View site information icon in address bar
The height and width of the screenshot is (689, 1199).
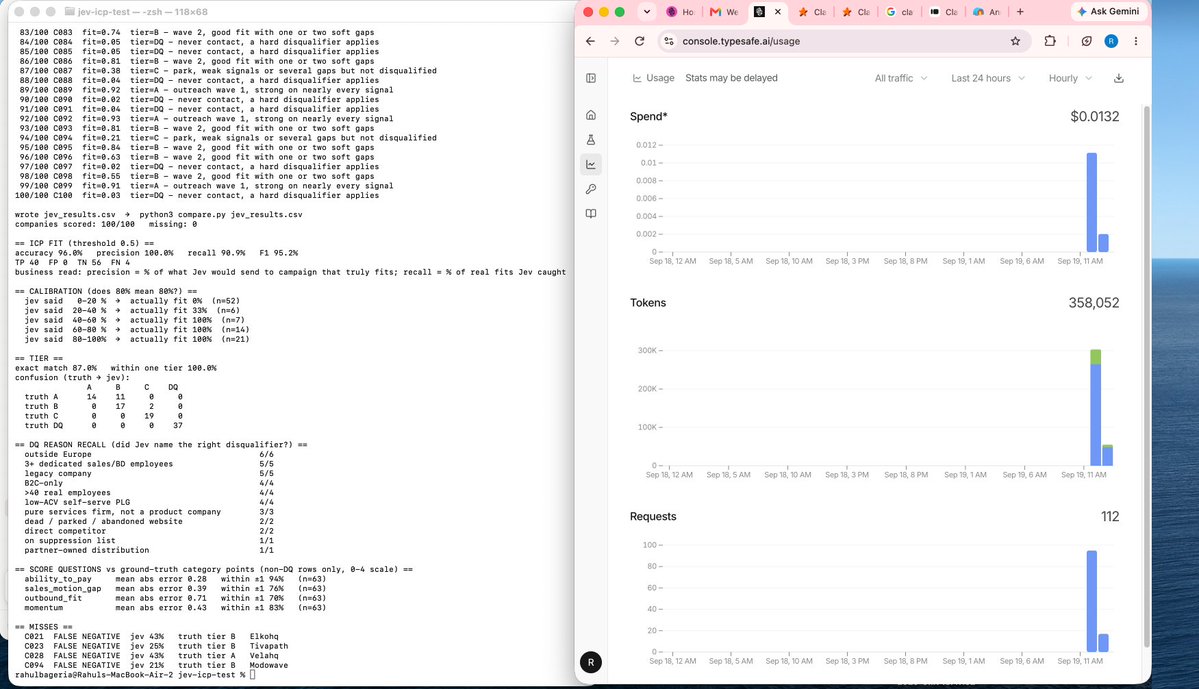point(669,41)
